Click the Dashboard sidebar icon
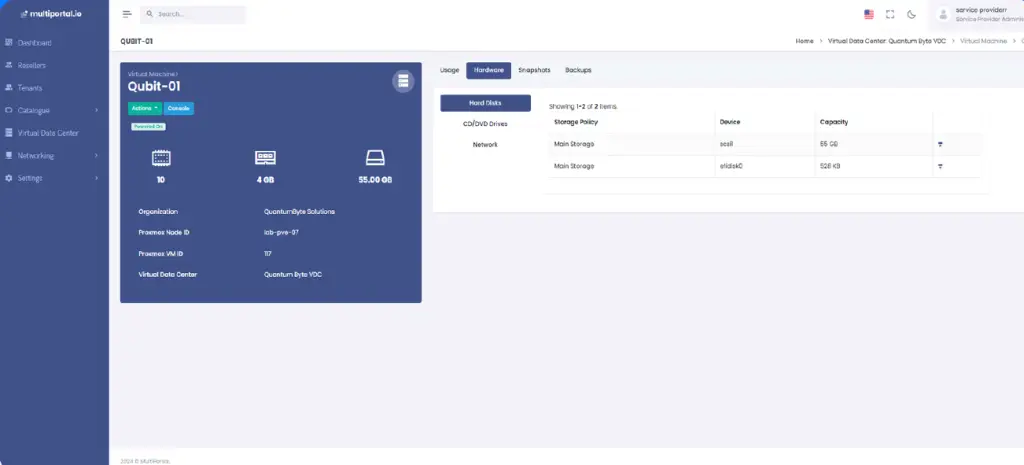Screen dimensions: 1024x465 [9, 42]
